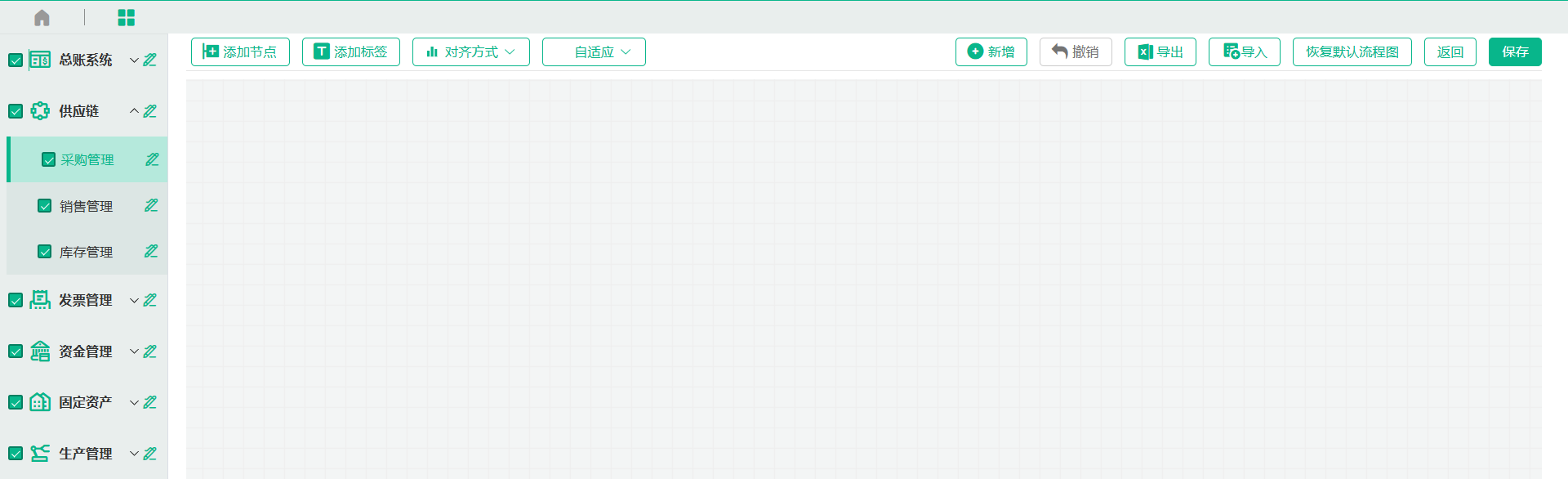Expand the 总账系统 submenu chevron

point(134,60)
